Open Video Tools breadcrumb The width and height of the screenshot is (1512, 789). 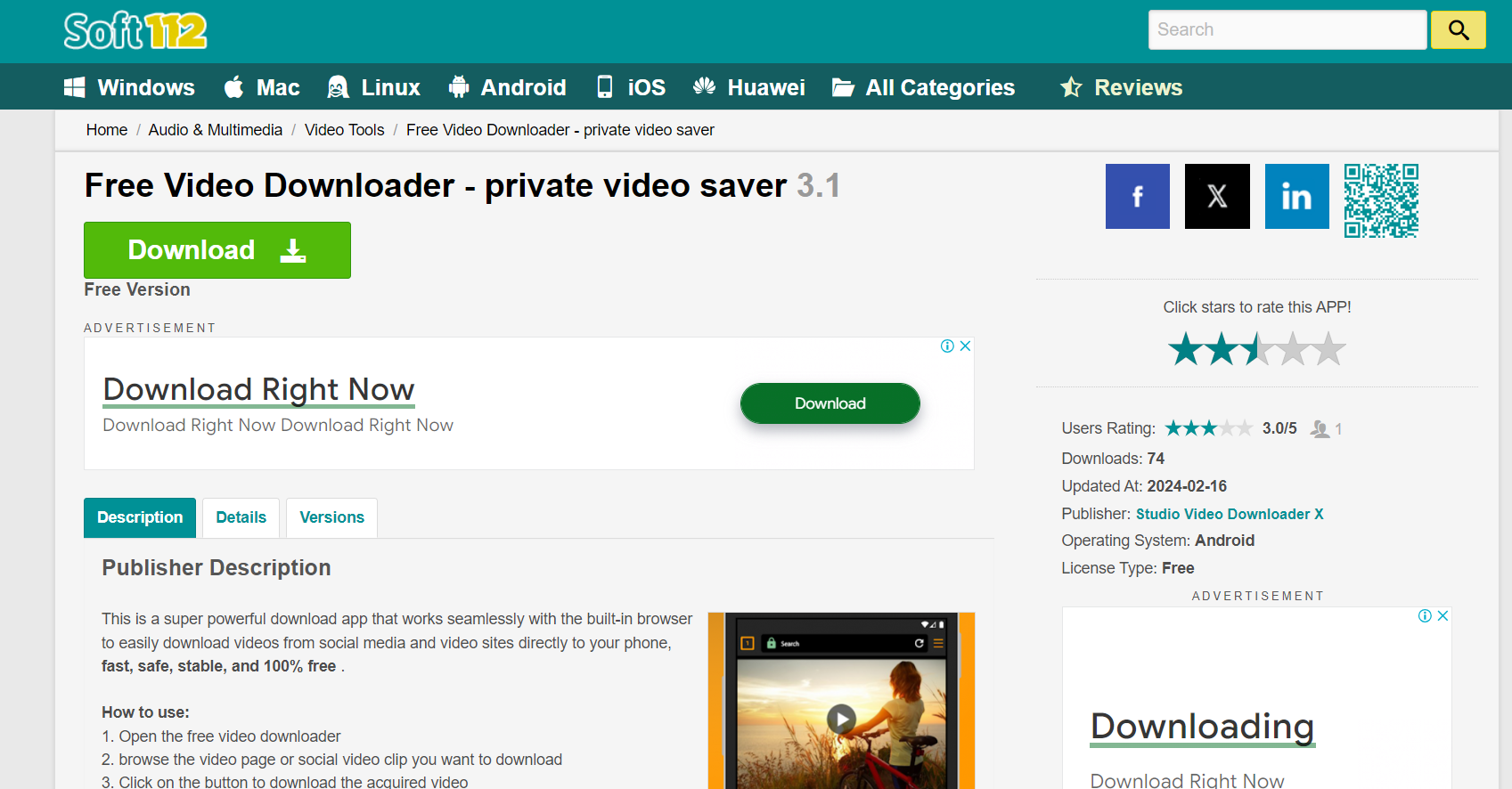pos(345,130)
